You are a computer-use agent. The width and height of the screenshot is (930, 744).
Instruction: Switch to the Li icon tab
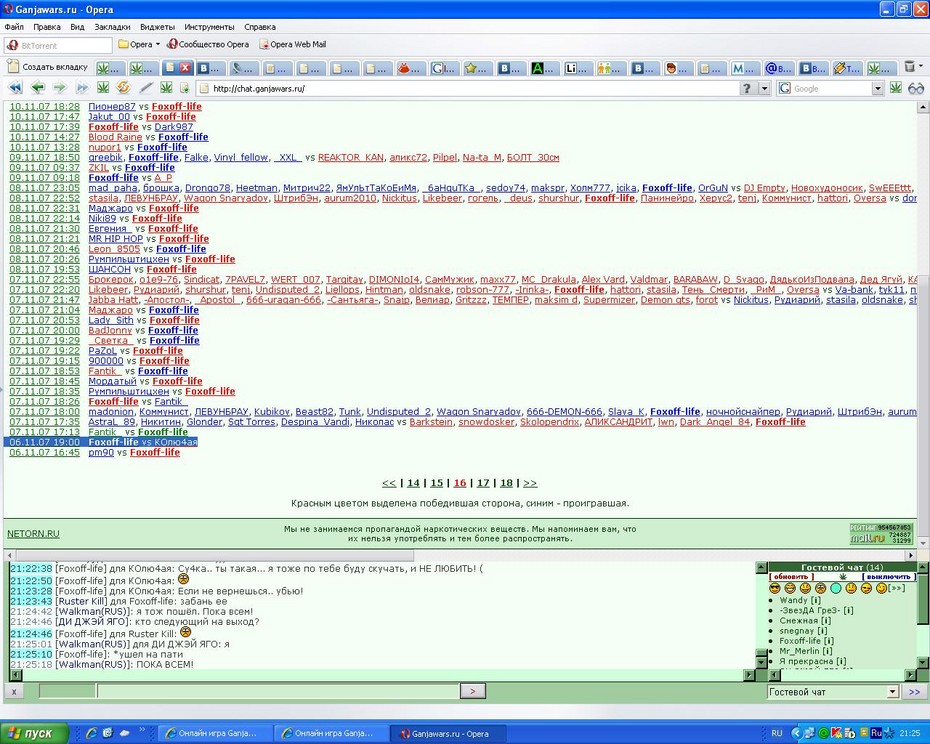pos(578,68)
